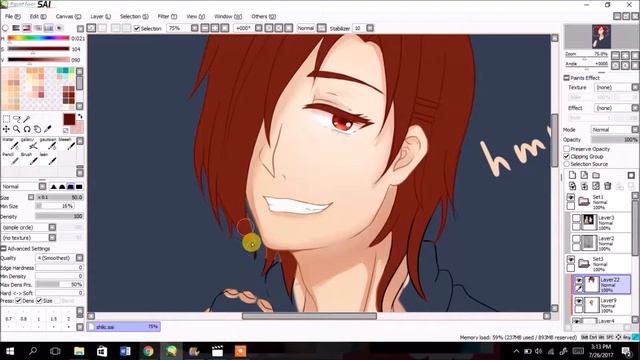Select the sharpest peaked brush edge shape
Viewport: 640px width, 360px height.
coord(53,187)
